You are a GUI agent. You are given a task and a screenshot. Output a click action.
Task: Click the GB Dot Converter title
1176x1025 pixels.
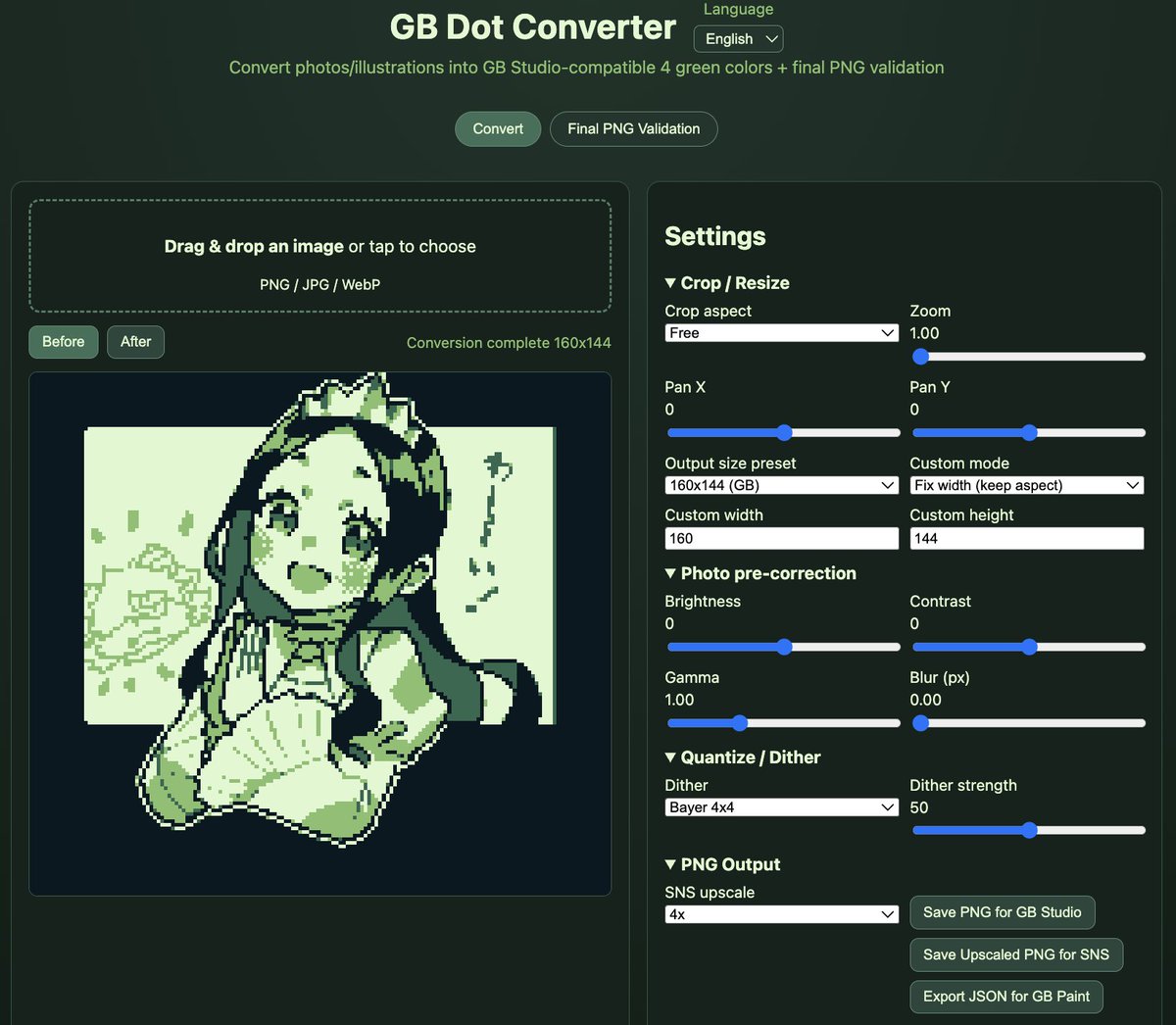coord(533,27)
